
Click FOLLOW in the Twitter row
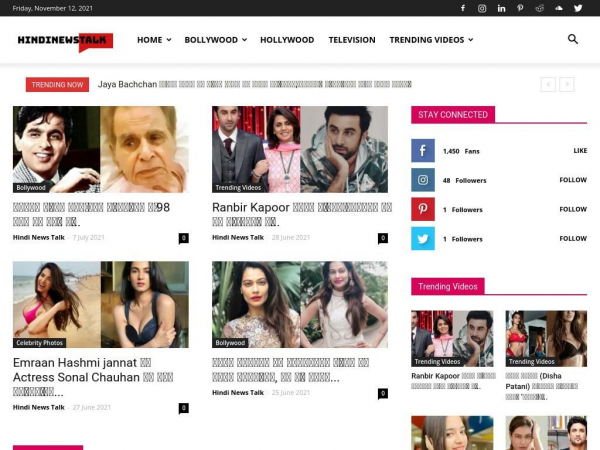[x=573, y=238]
